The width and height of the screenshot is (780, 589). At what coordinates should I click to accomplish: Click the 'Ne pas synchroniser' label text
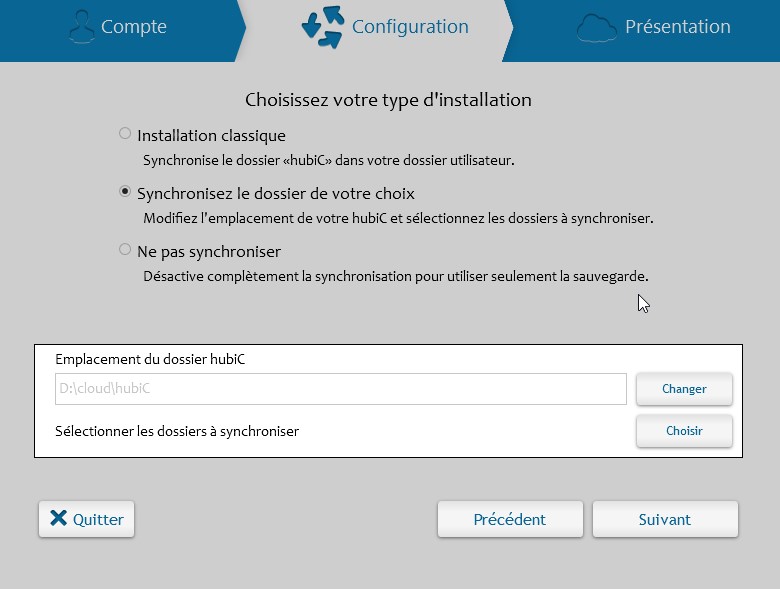tap(209, 251)
